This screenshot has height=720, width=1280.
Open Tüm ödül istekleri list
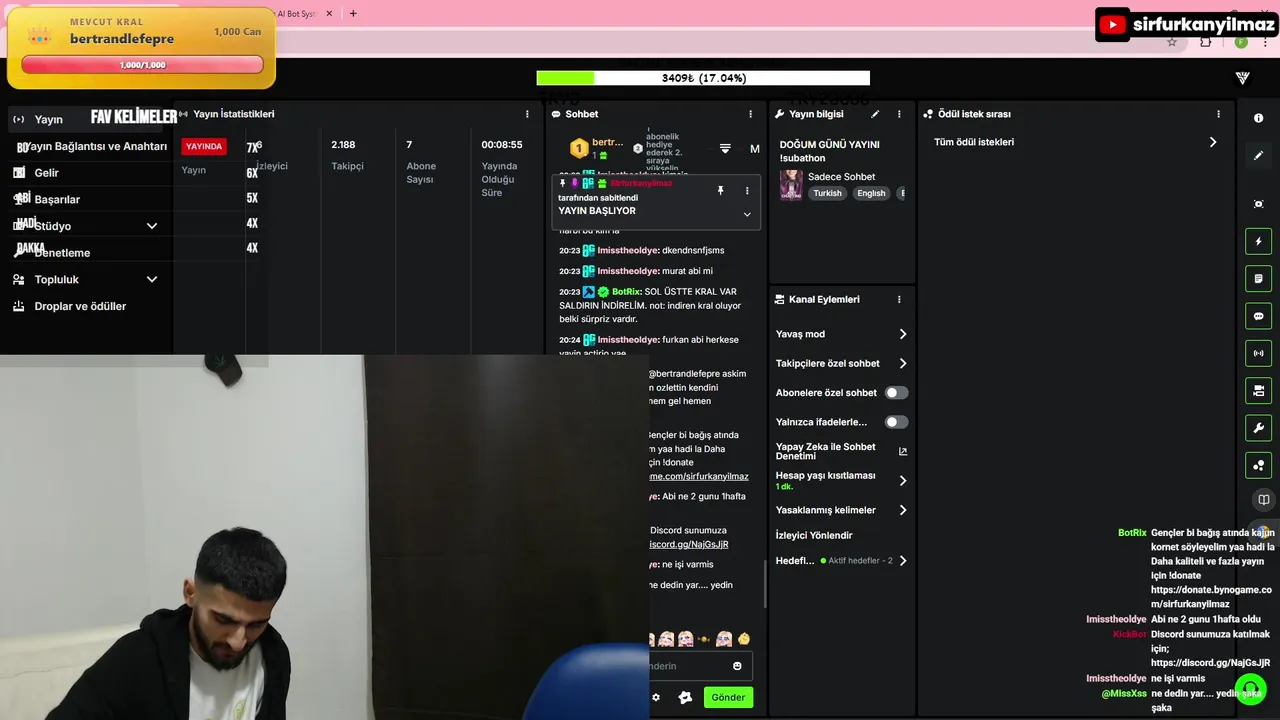tap(1075, 142)
